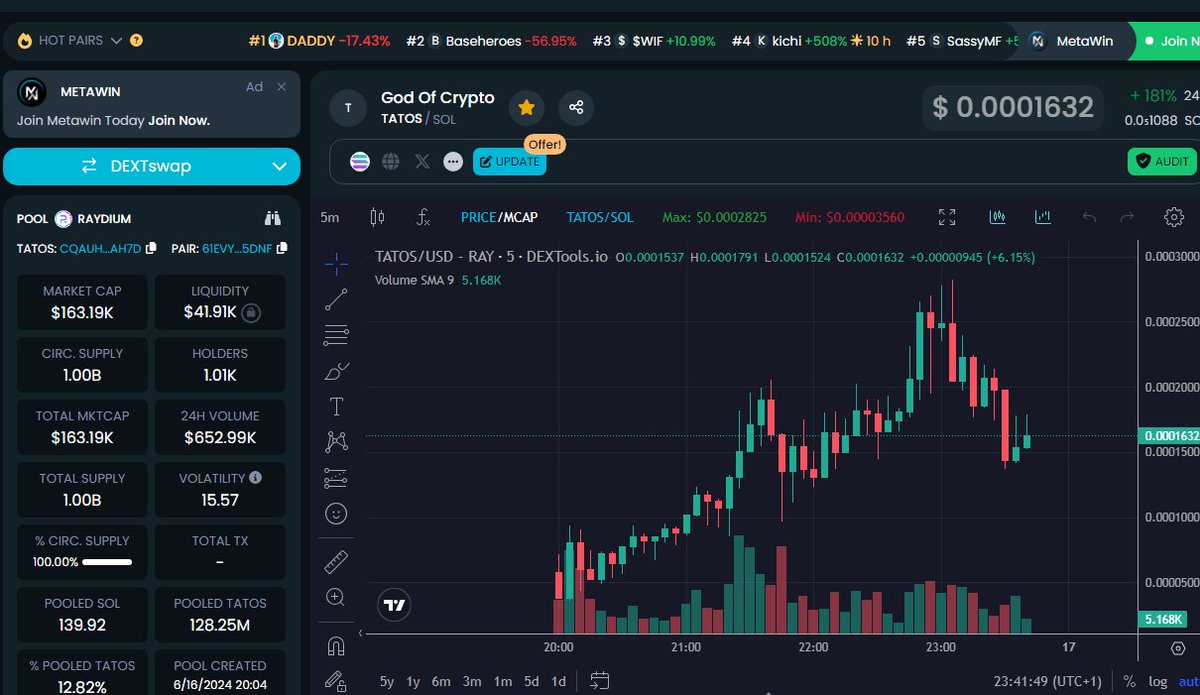This screenshot has width=1200, height=695.
Task: Select the ruler measure tool
Action: 337,561
